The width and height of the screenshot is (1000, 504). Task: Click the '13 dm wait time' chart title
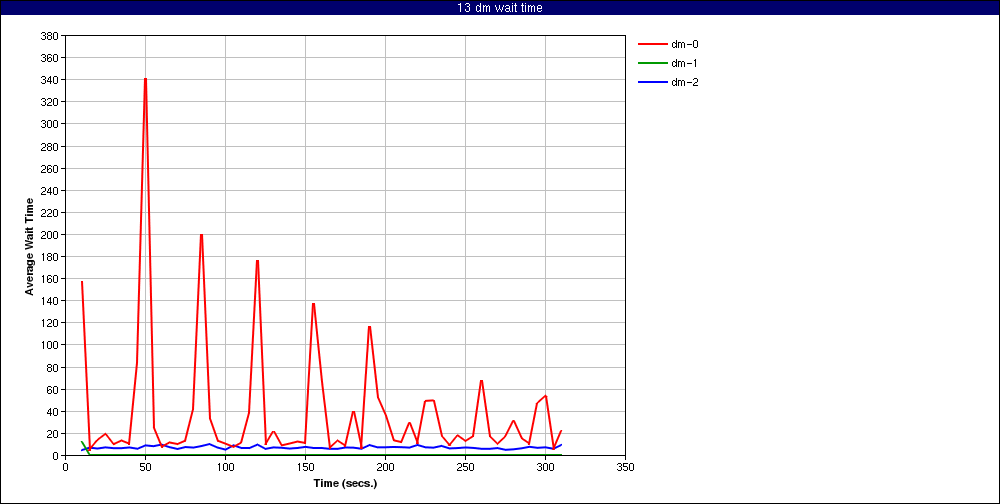pos(500,8)
